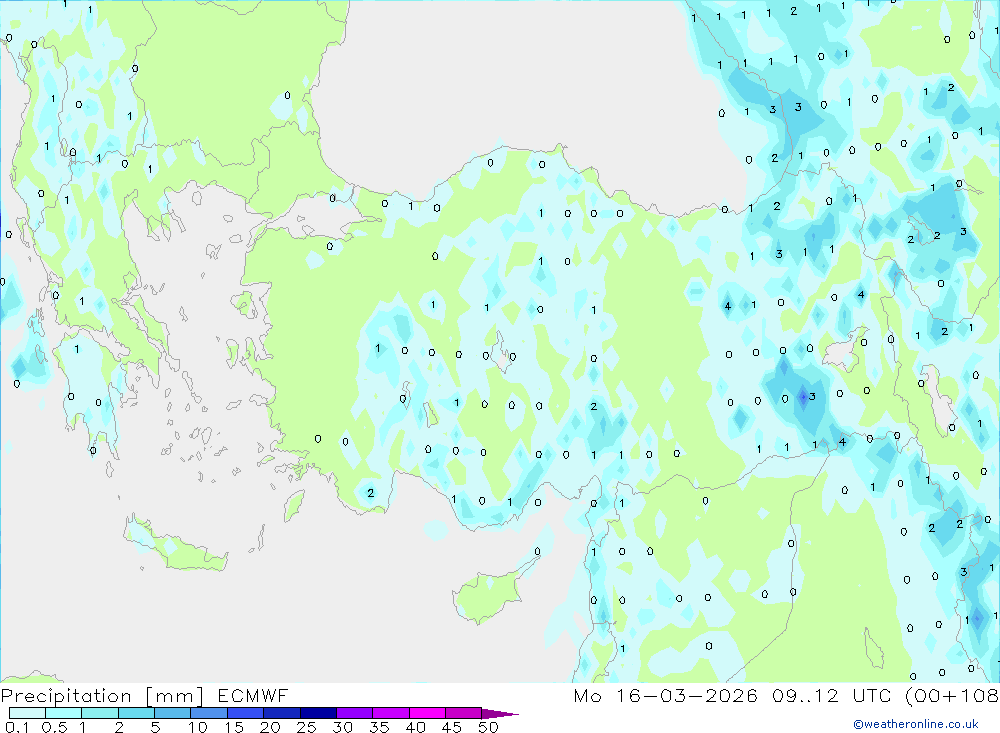
Task: Choose the 20–25 mm legend color swatch
Action: tap(282, 713)
